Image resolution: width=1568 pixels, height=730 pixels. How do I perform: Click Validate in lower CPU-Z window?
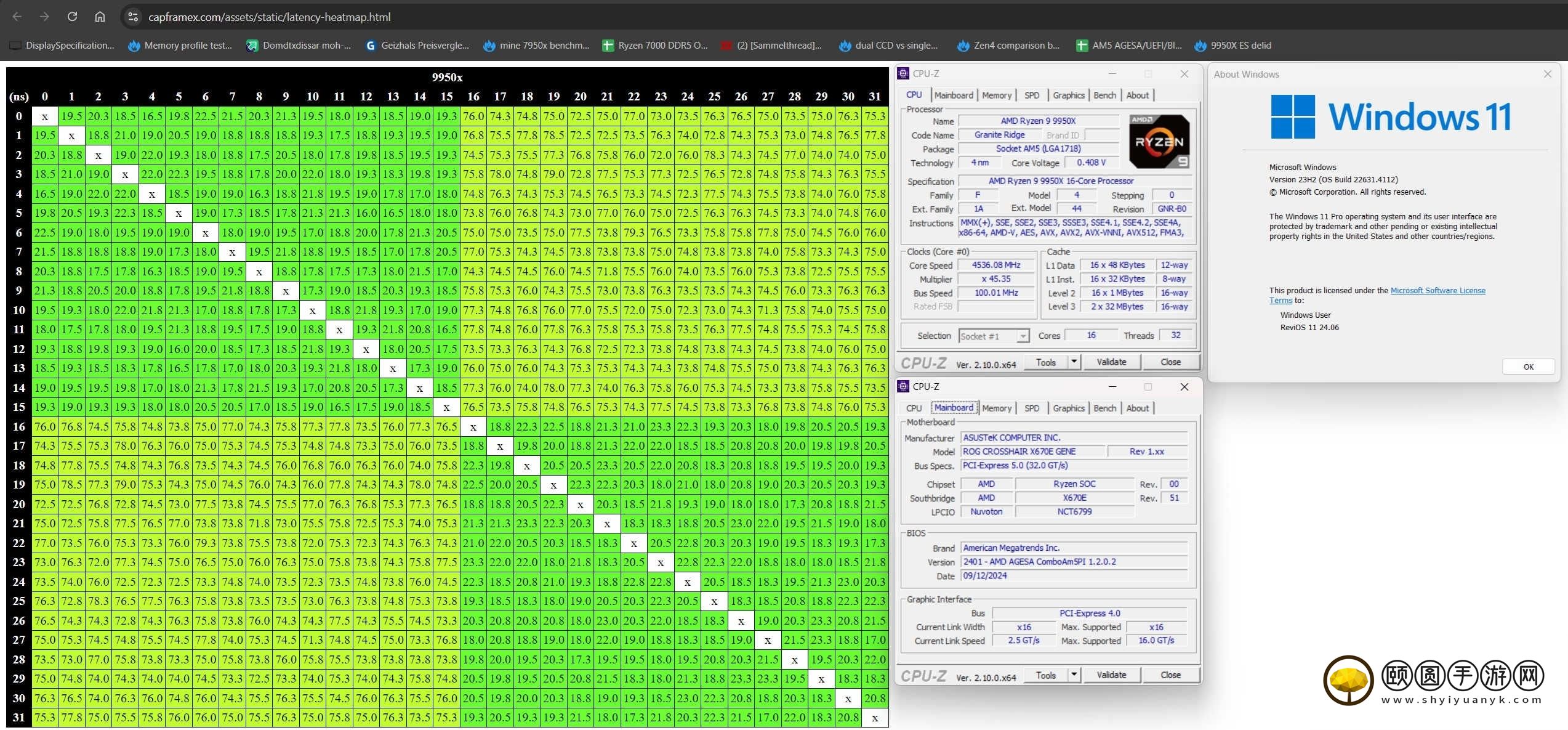[x=1111, y=675]
